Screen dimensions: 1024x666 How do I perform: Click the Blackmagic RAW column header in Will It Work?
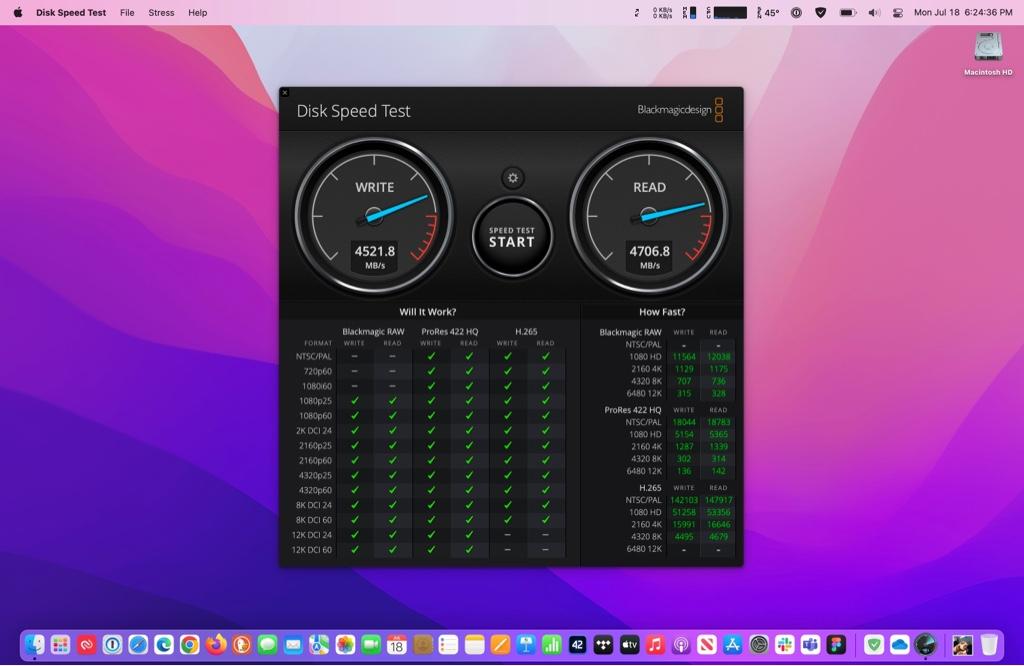(374, 332)
